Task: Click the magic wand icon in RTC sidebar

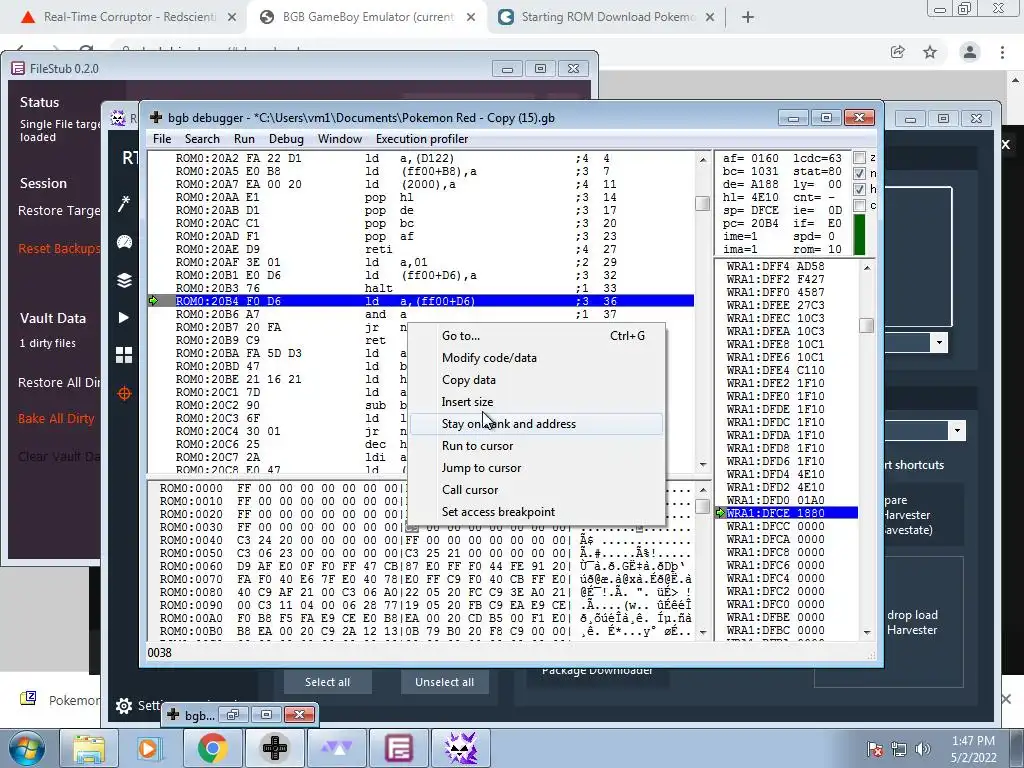Action: pos(124,204)
